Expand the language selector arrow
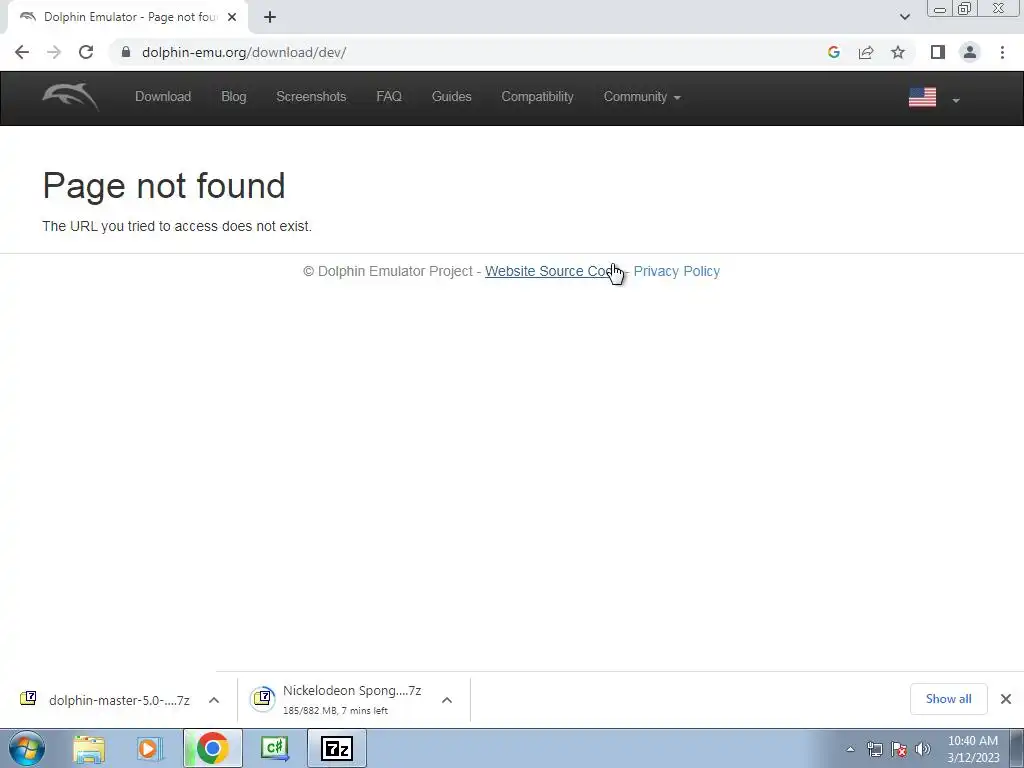 pyautogui.click(x=956, y=100)
